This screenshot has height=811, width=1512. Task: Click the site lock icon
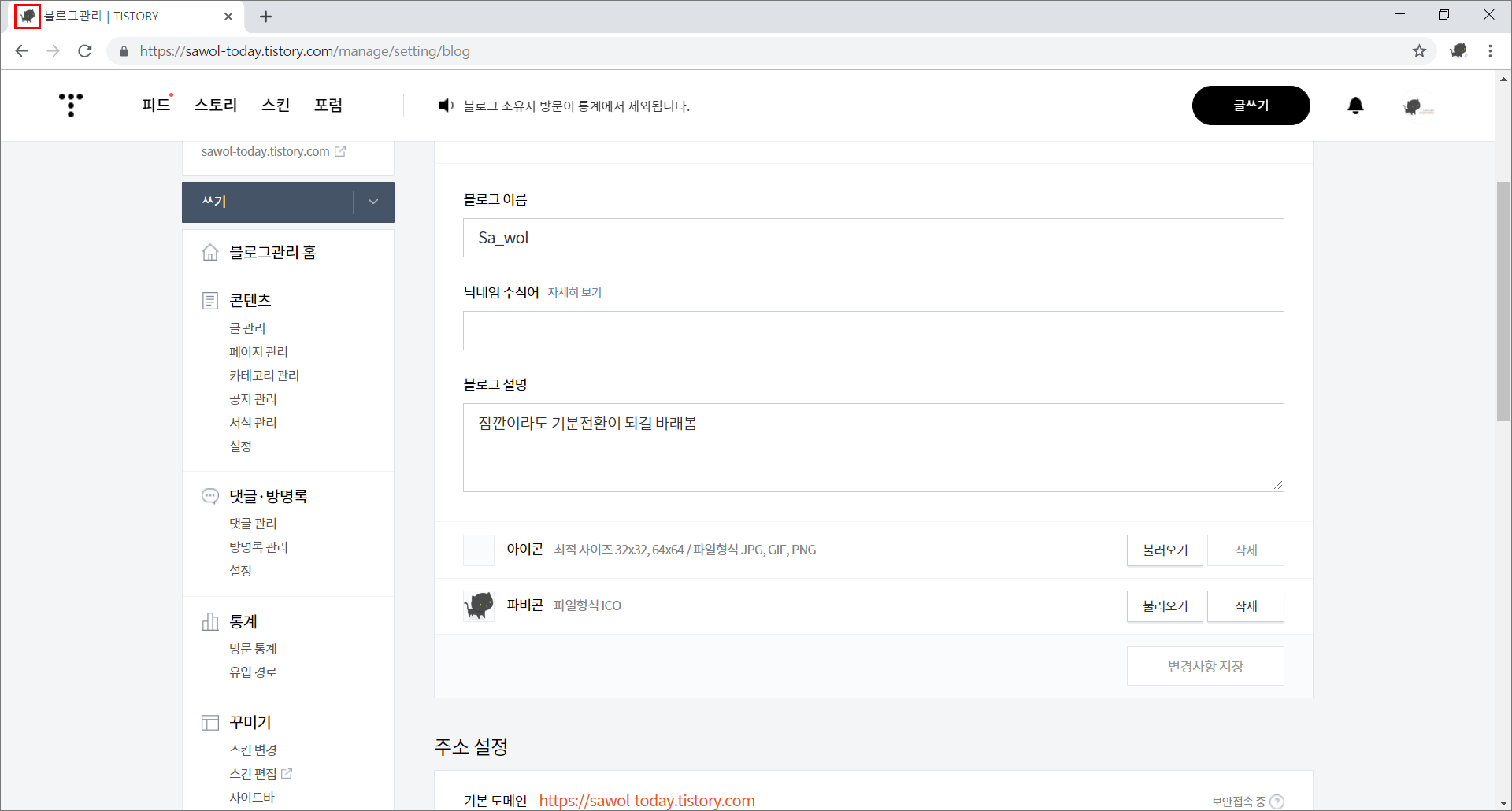tap(124, 51)
